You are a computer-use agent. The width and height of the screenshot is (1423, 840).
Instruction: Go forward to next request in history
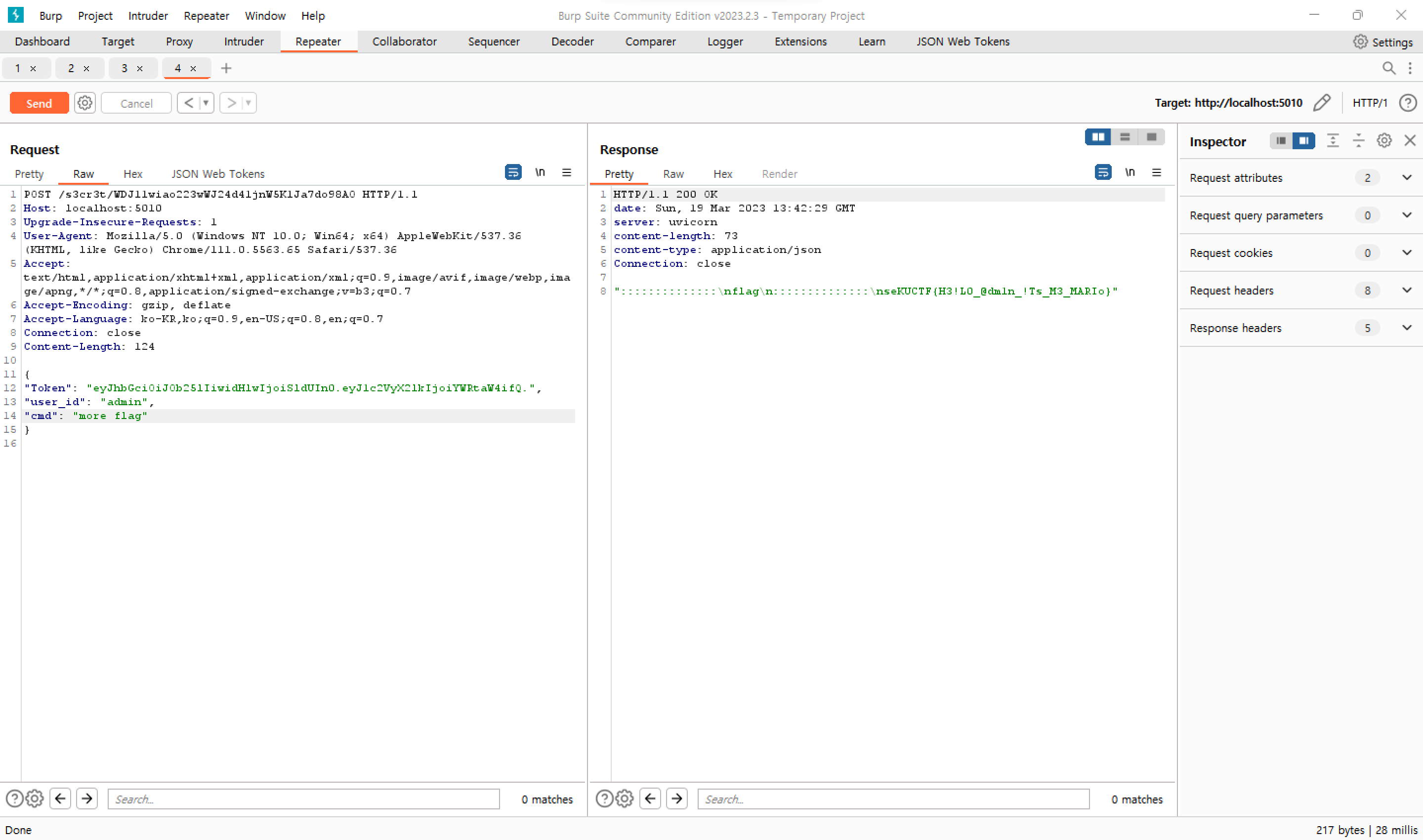point(231,103)
